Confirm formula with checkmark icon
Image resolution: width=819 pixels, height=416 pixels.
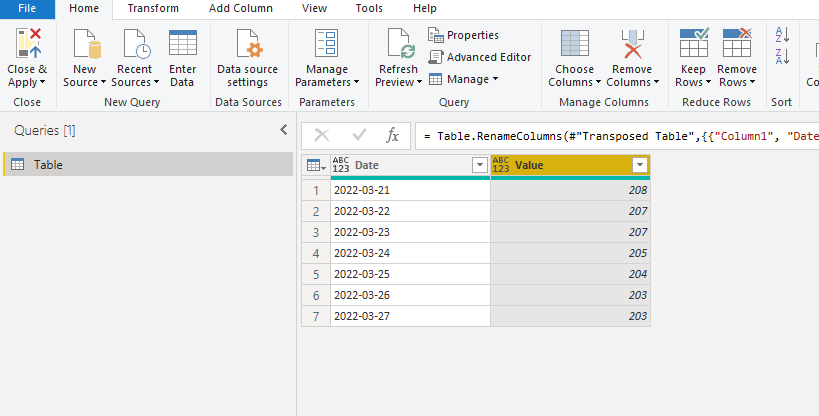tap(359, 136)
